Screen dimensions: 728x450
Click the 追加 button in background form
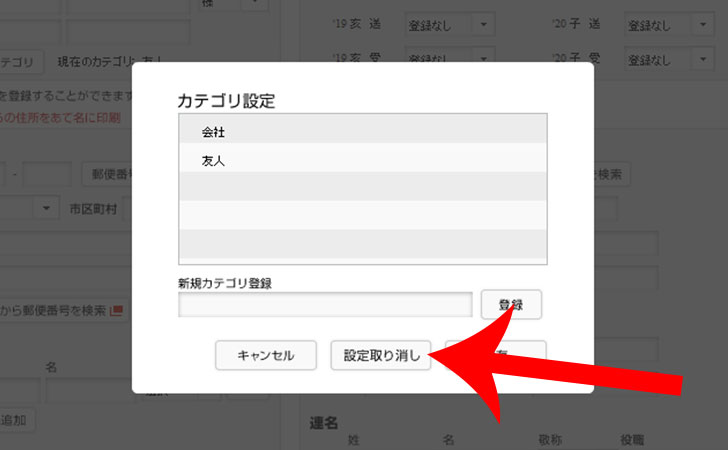point(17,420)
